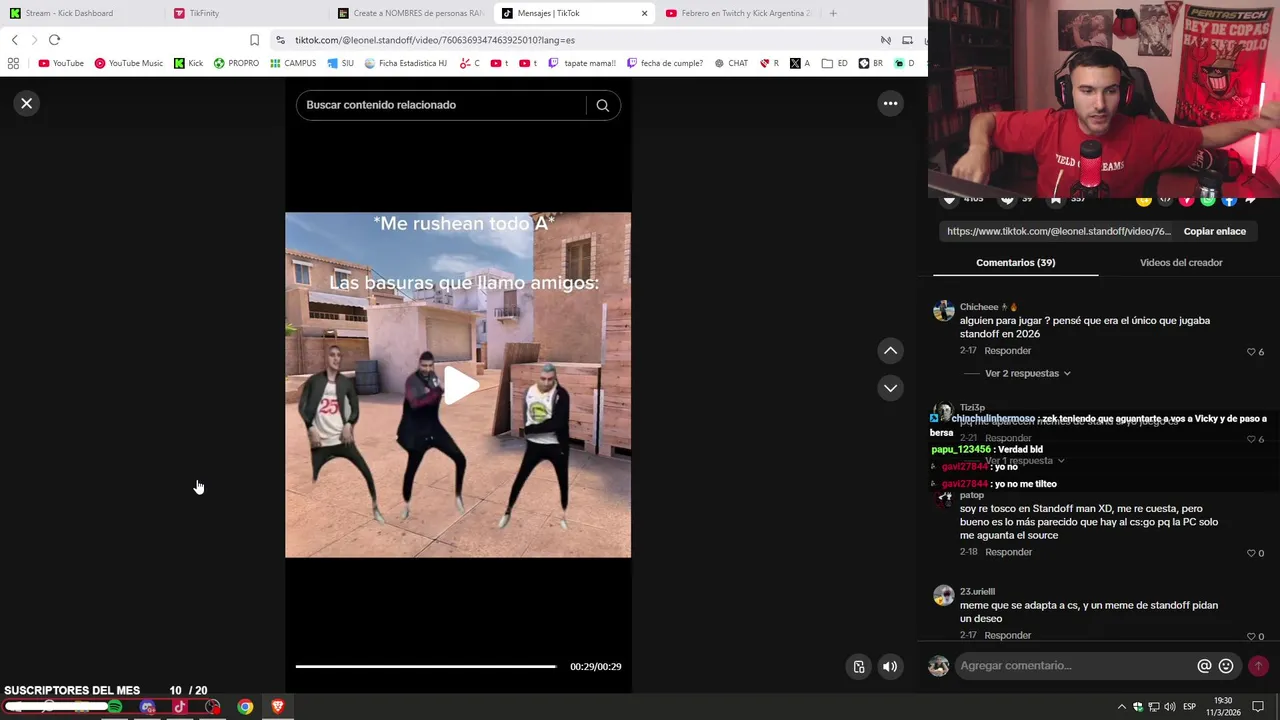Play the paused TikTok video

click(459, 385)
